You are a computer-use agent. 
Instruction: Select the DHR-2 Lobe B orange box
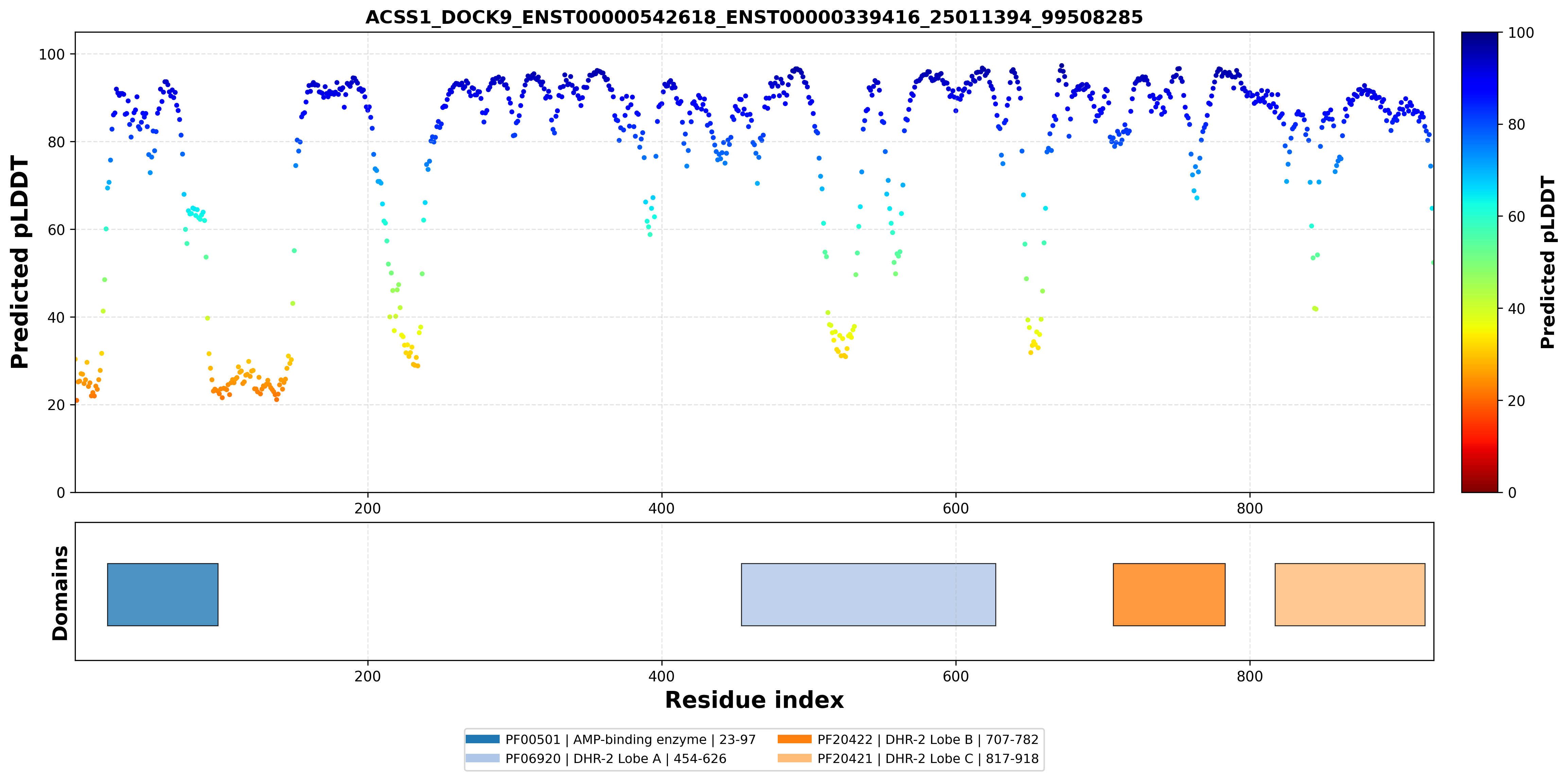tap(1169, 594)
